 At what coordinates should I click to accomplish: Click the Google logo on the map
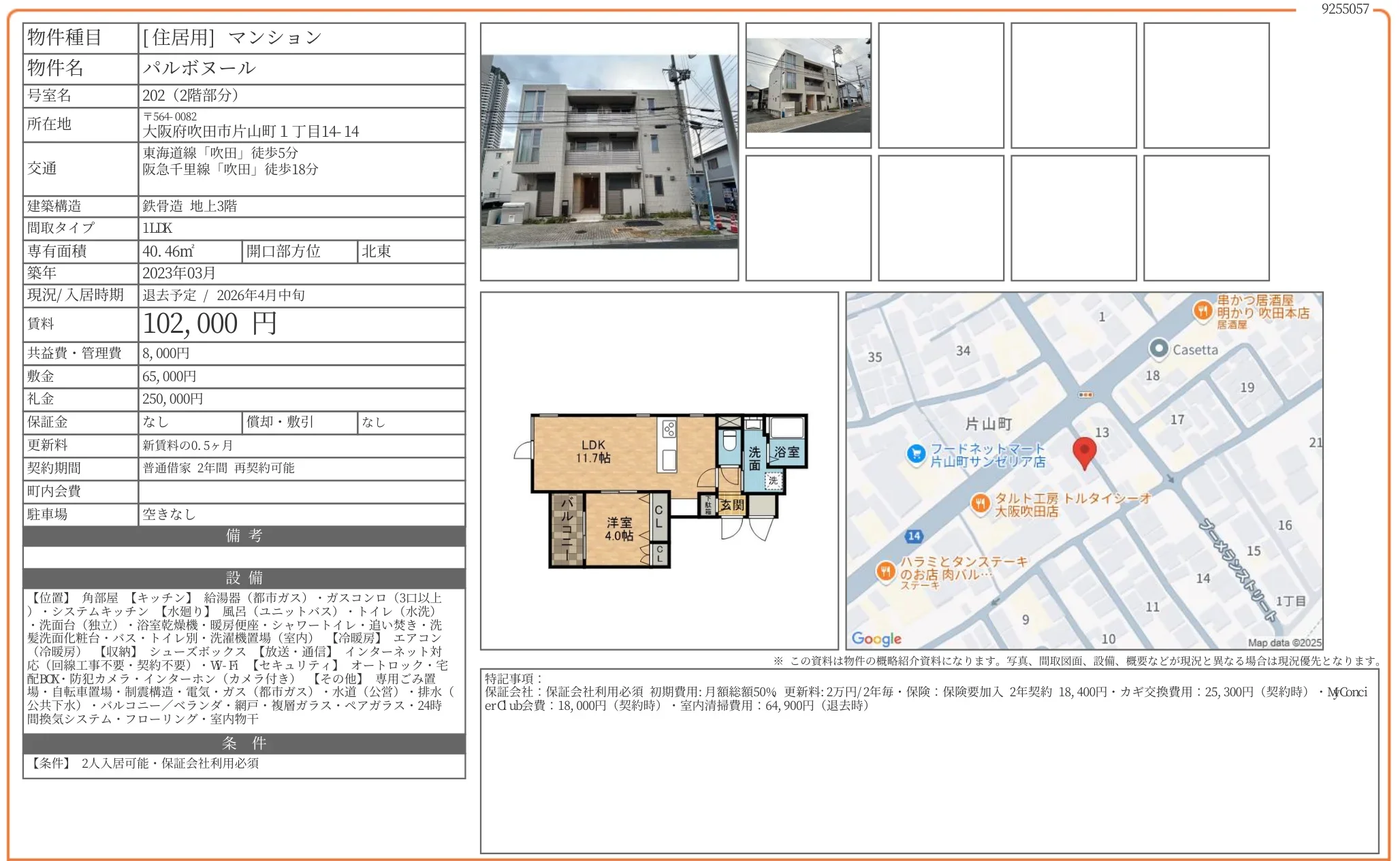876,638
